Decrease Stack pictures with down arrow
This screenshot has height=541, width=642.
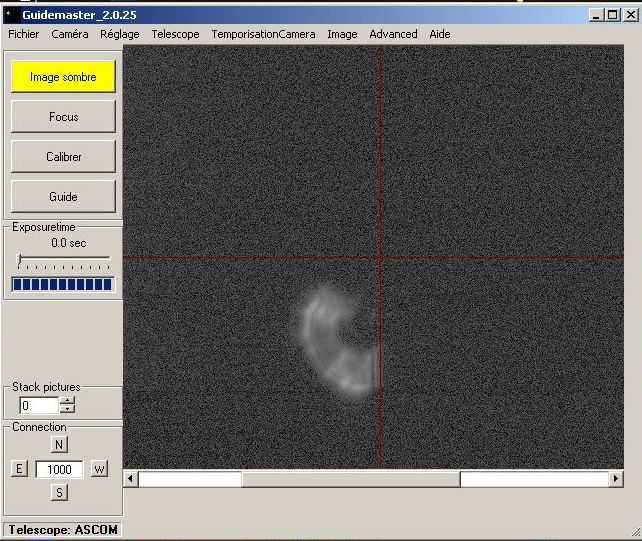(68, 409)
